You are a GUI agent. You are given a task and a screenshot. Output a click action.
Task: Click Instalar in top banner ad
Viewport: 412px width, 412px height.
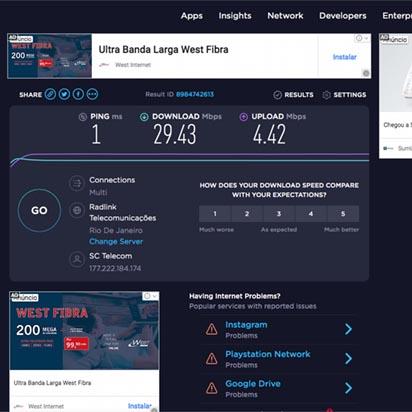344,57
